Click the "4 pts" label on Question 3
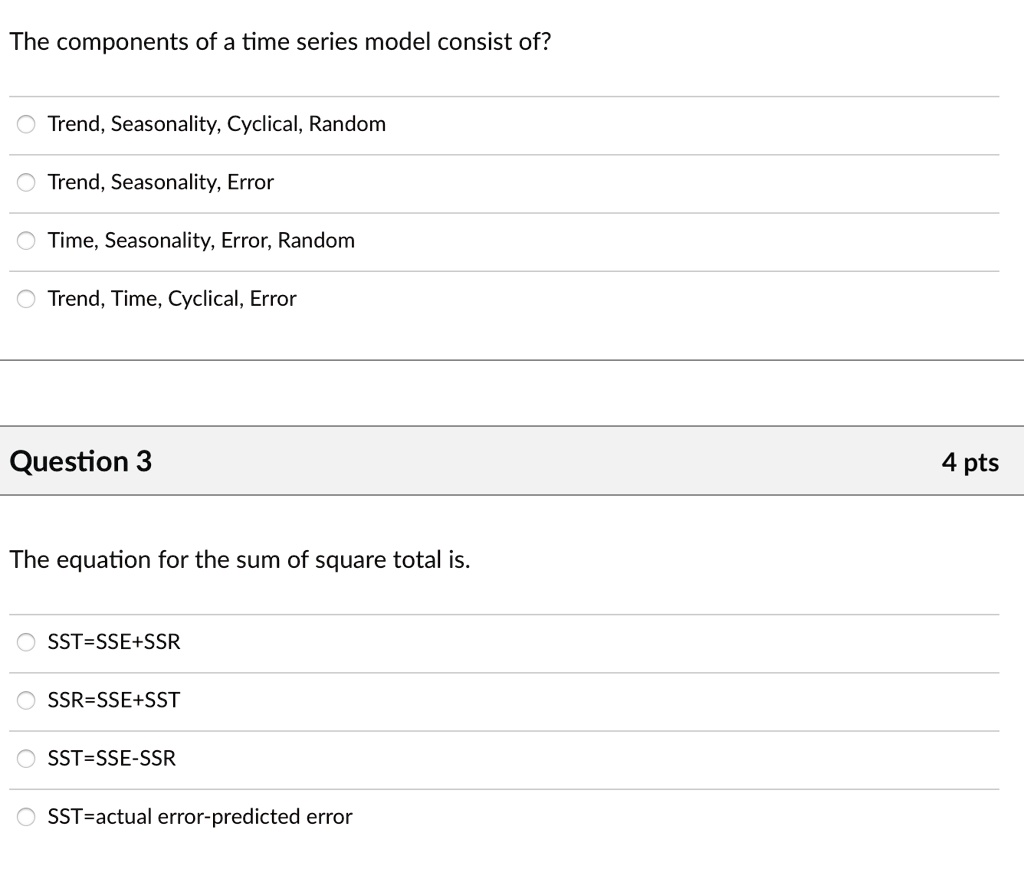Image resolution: width=1024 pixels, height=869 pixels. click(x=970, y=461)
